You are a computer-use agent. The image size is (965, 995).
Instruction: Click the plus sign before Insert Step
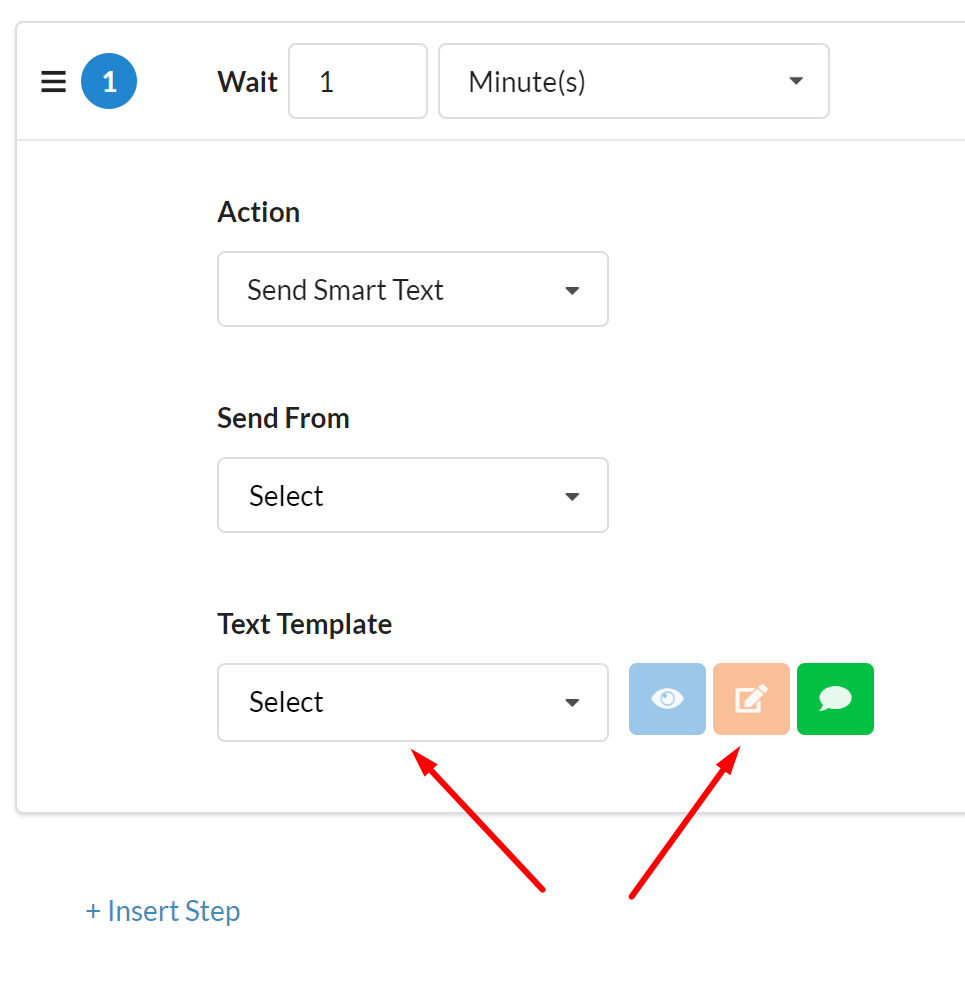click(x=93, y=911)
